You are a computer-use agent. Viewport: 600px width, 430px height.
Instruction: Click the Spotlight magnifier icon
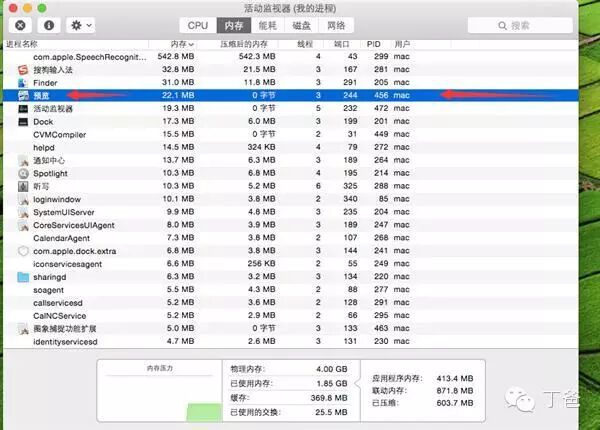coord(23,173)
